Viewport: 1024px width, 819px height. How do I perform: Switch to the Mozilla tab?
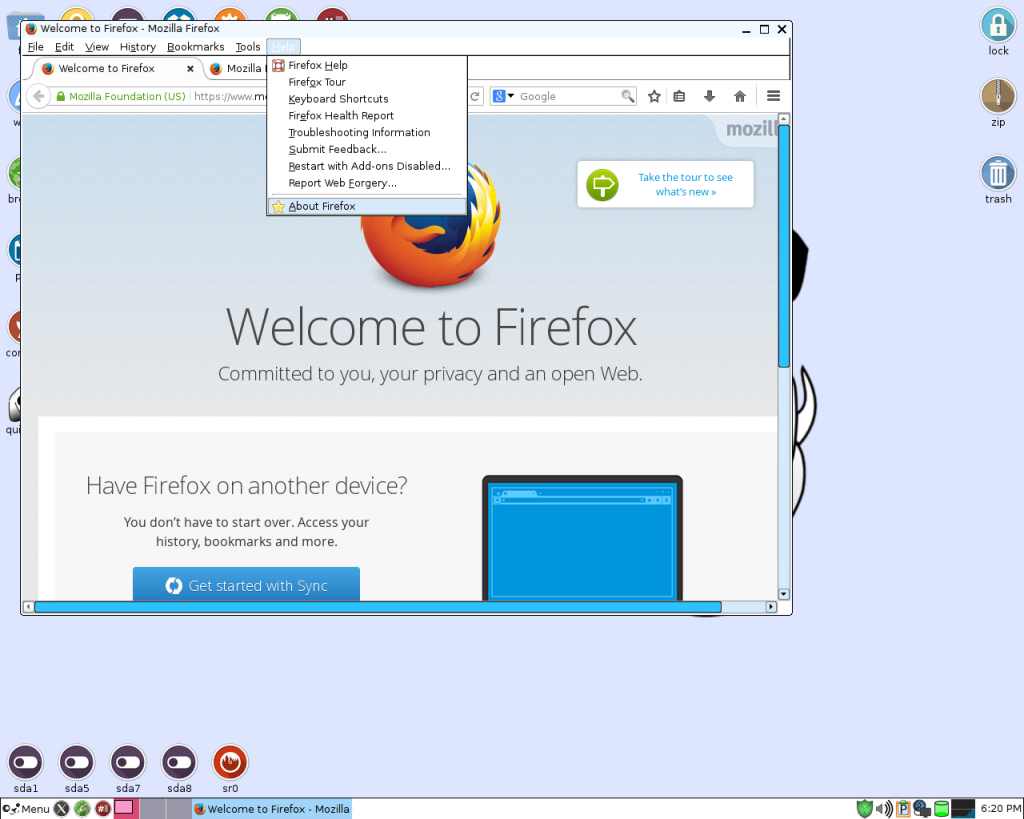(237, 69)
